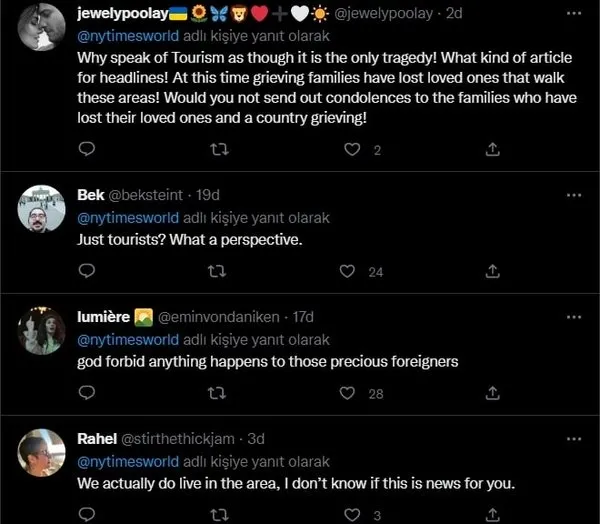Reply to jewelypoolay's tweet
600x524 pixels.
[x=87, y=149]
